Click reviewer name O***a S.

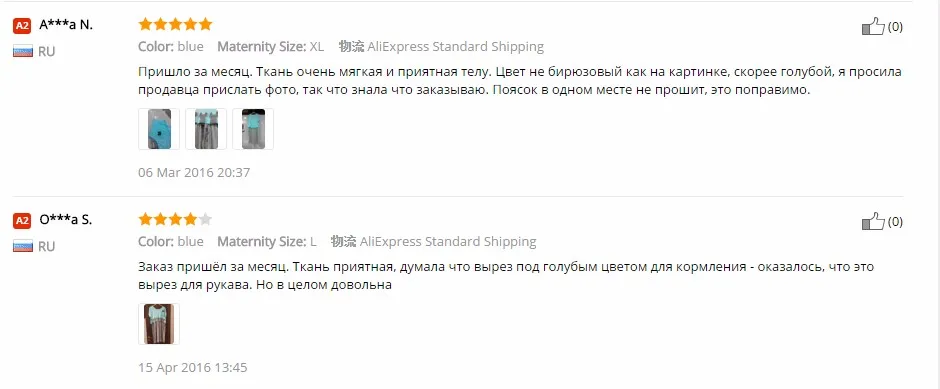point(65,220)
